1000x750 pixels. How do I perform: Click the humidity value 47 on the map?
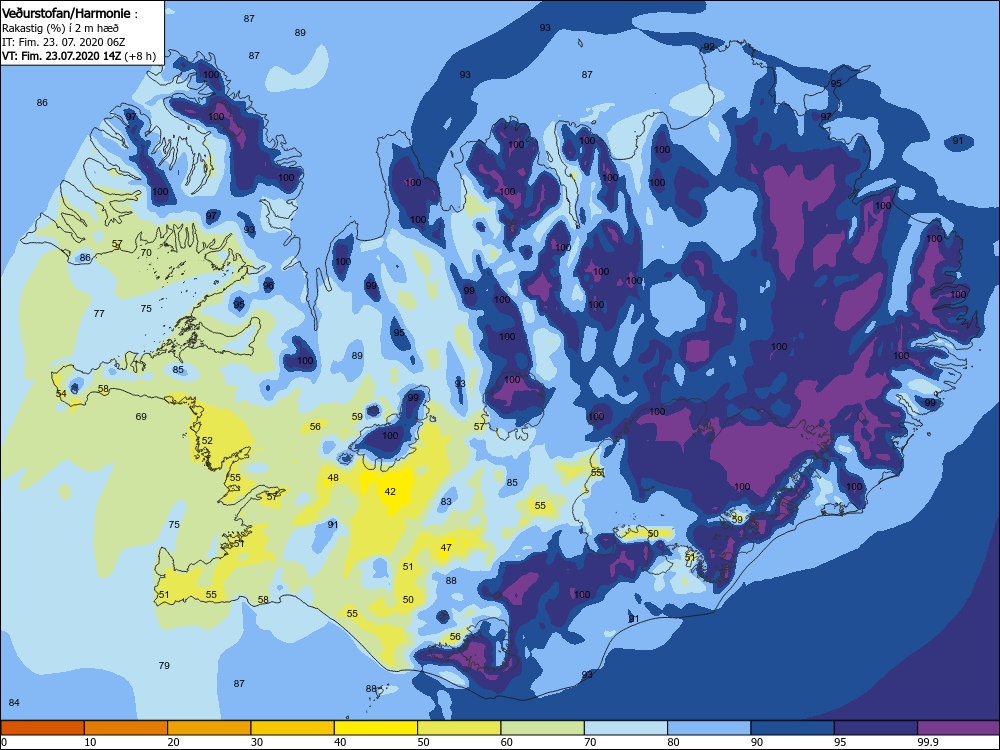[x=446, y=548]
